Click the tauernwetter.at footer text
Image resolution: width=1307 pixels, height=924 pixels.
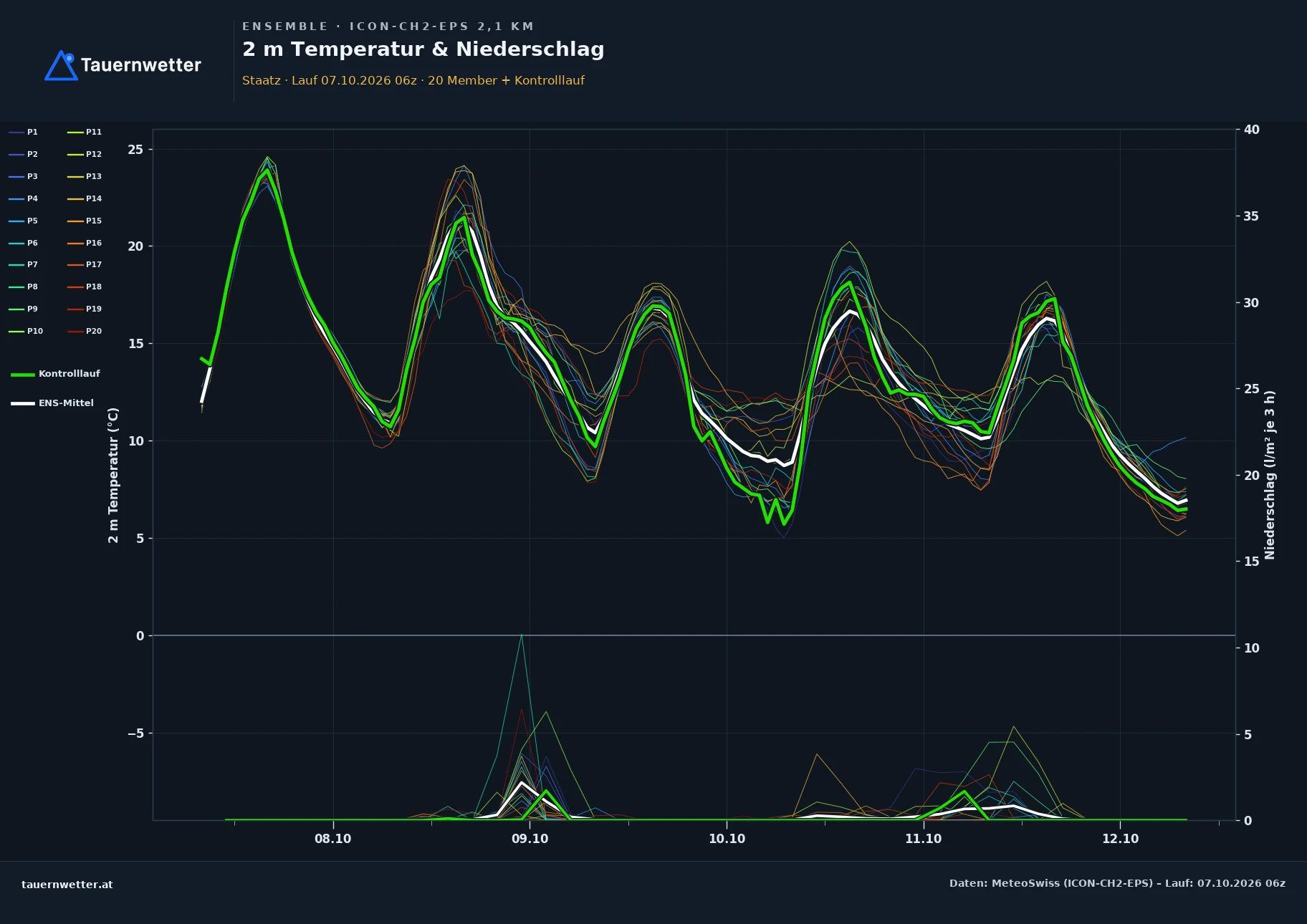(x=67, y=885)
